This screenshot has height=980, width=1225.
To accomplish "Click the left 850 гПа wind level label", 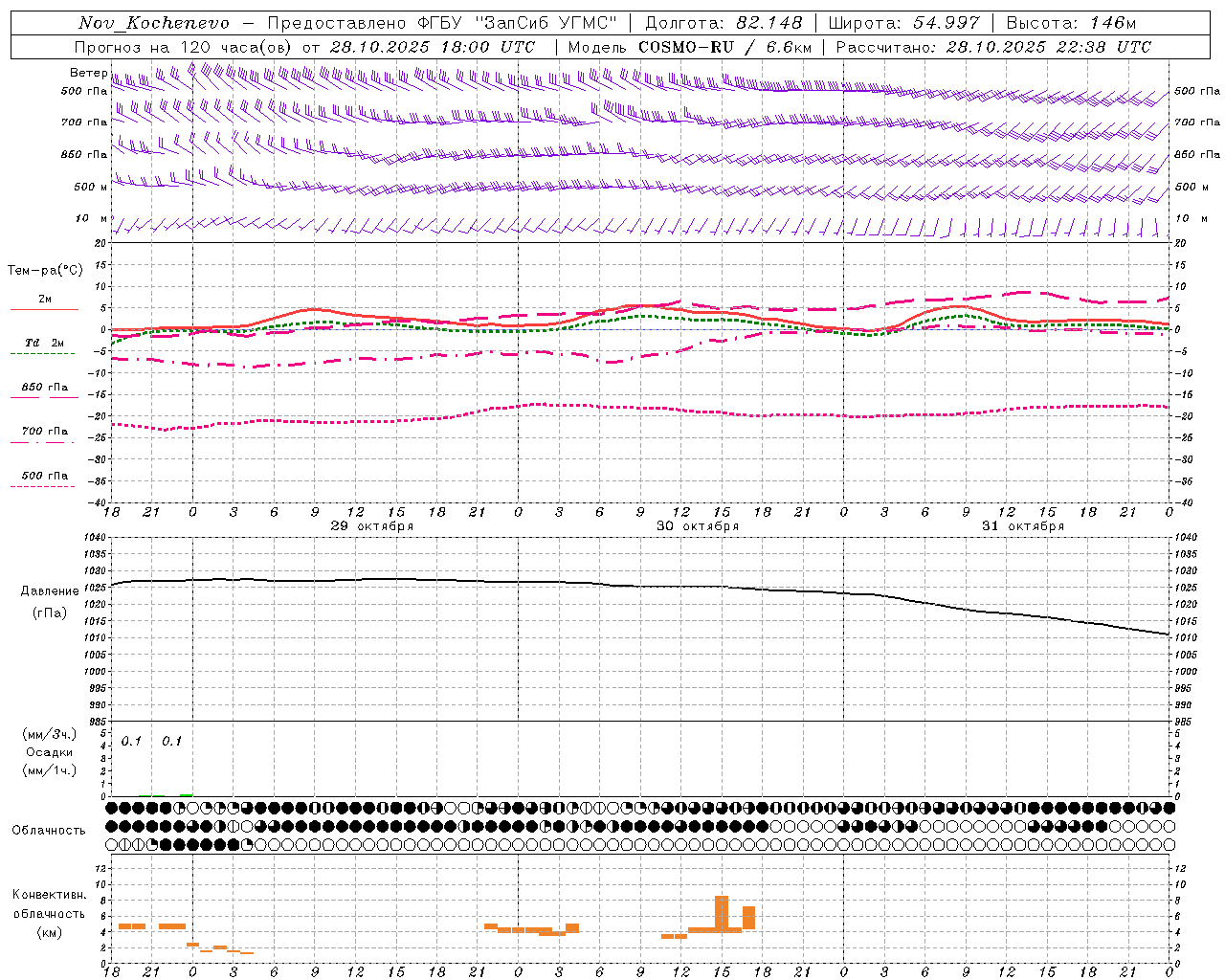I will tap(84, 154).
